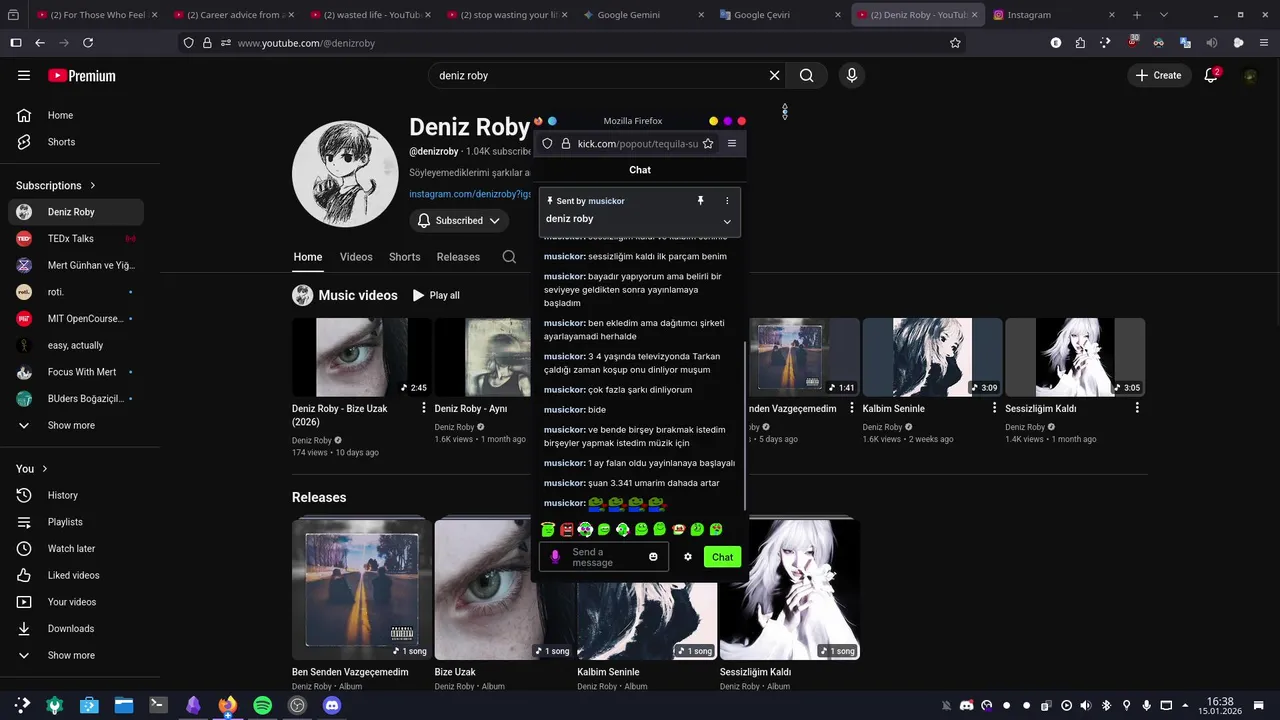Image resolution: width=1280 pixels, height=720 pixels.
Task: Open the Ben Senden Vazgeçemedim album
Action: (x=361, y=589)
